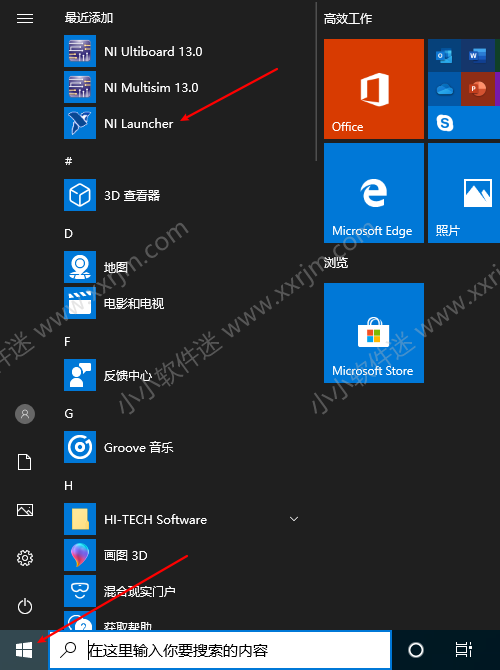Click the '3D 查看器' text label

click(132, 195)
